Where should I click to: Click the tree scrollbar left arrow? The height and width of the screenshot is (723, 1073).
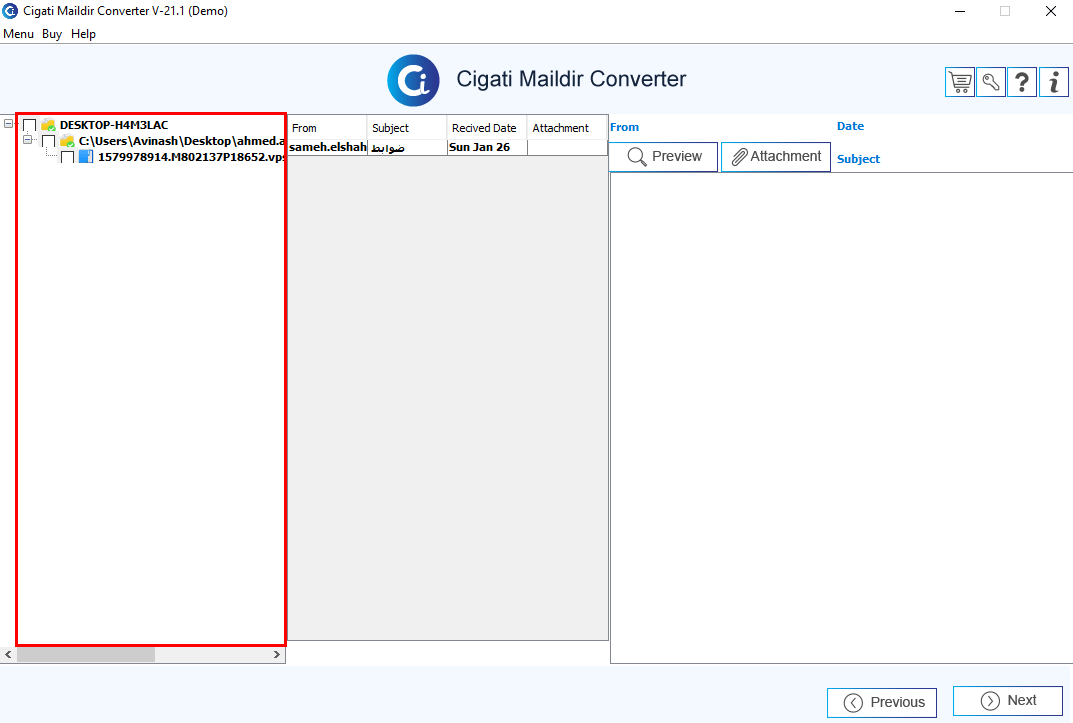tap(8, 655)
